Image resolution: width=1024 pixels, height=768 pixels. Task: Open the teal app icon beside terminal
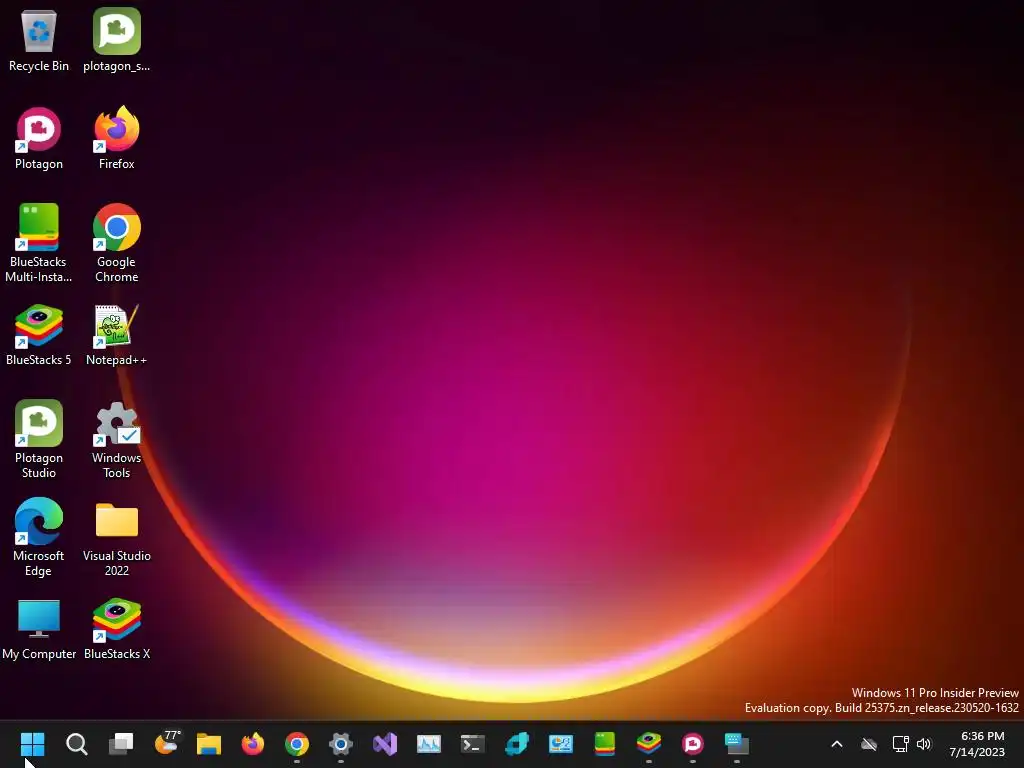click(517, 744)
